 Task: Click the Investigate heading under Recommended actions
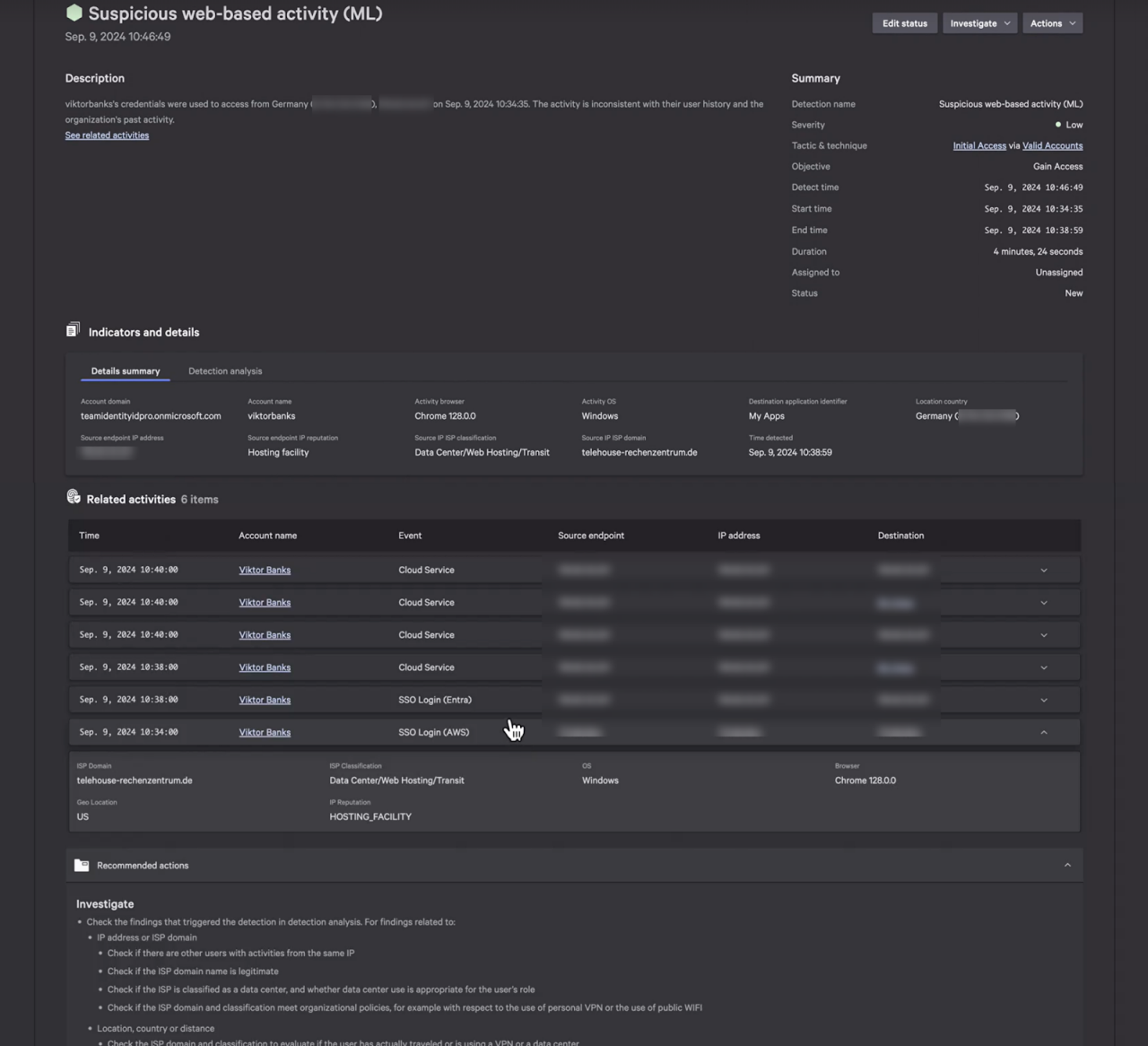coord(105,904)
